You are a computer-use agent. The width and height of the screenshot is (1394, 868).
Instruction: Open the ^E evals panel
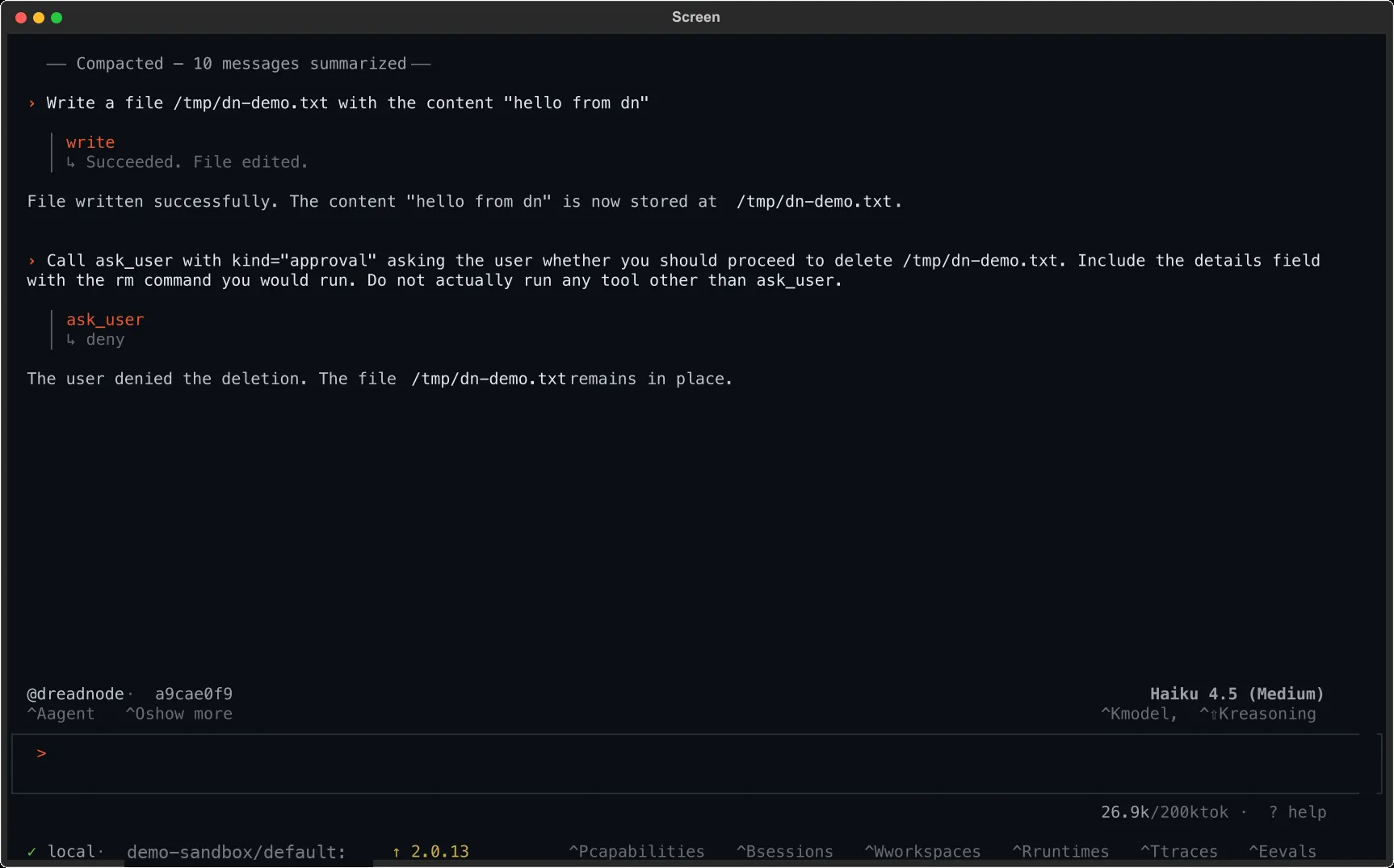[x=1283, y=851]
